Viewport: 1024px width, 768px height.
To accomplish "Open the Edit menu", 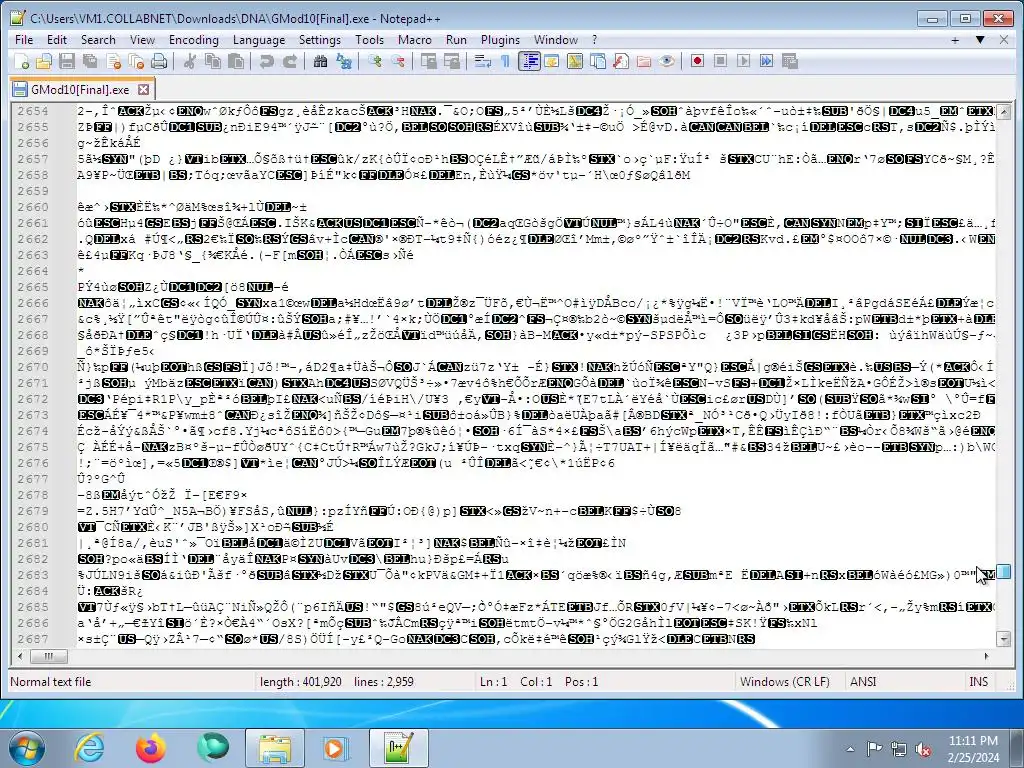I will [57, 40].
